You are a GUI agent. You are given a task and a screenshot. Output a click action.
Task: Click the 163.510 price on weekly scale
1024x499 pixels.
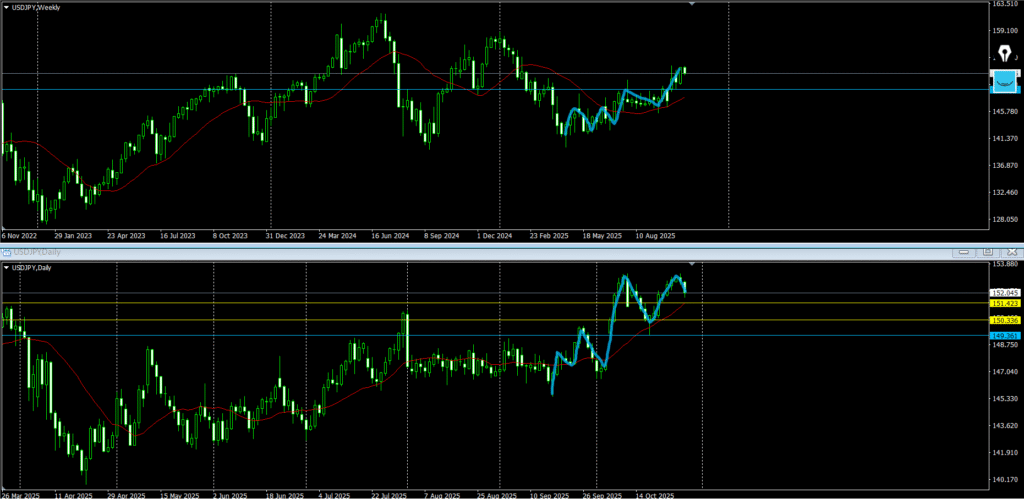coord(1005,5)
